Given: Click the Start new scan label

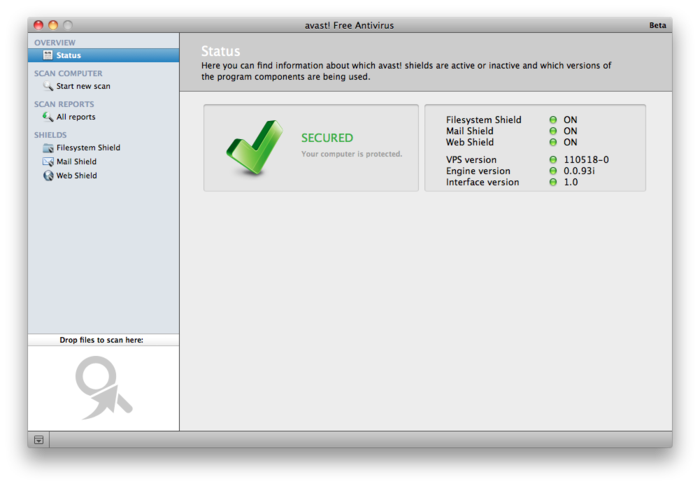Looking at the screenshot, I should click(x=83, y=86).
